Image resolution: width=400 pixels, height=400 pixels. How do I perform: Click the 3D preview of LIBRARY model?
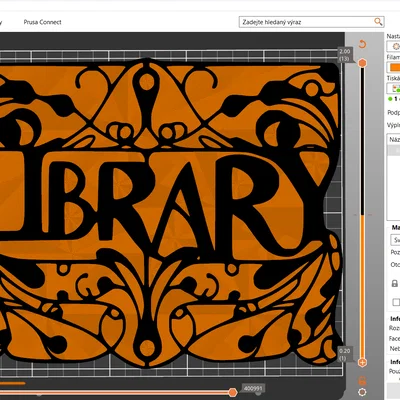coord(170,212)
